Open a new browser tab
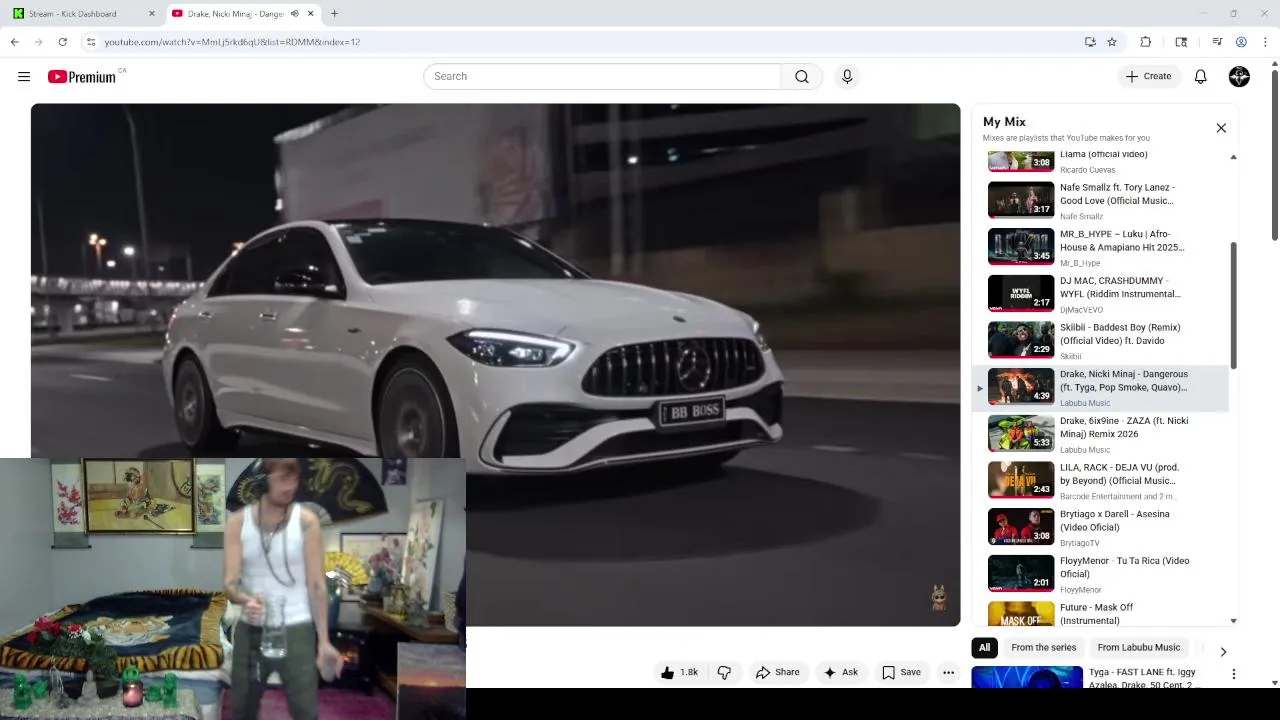The width and height of the screenshot is (1280, 720). pos(334,14)
